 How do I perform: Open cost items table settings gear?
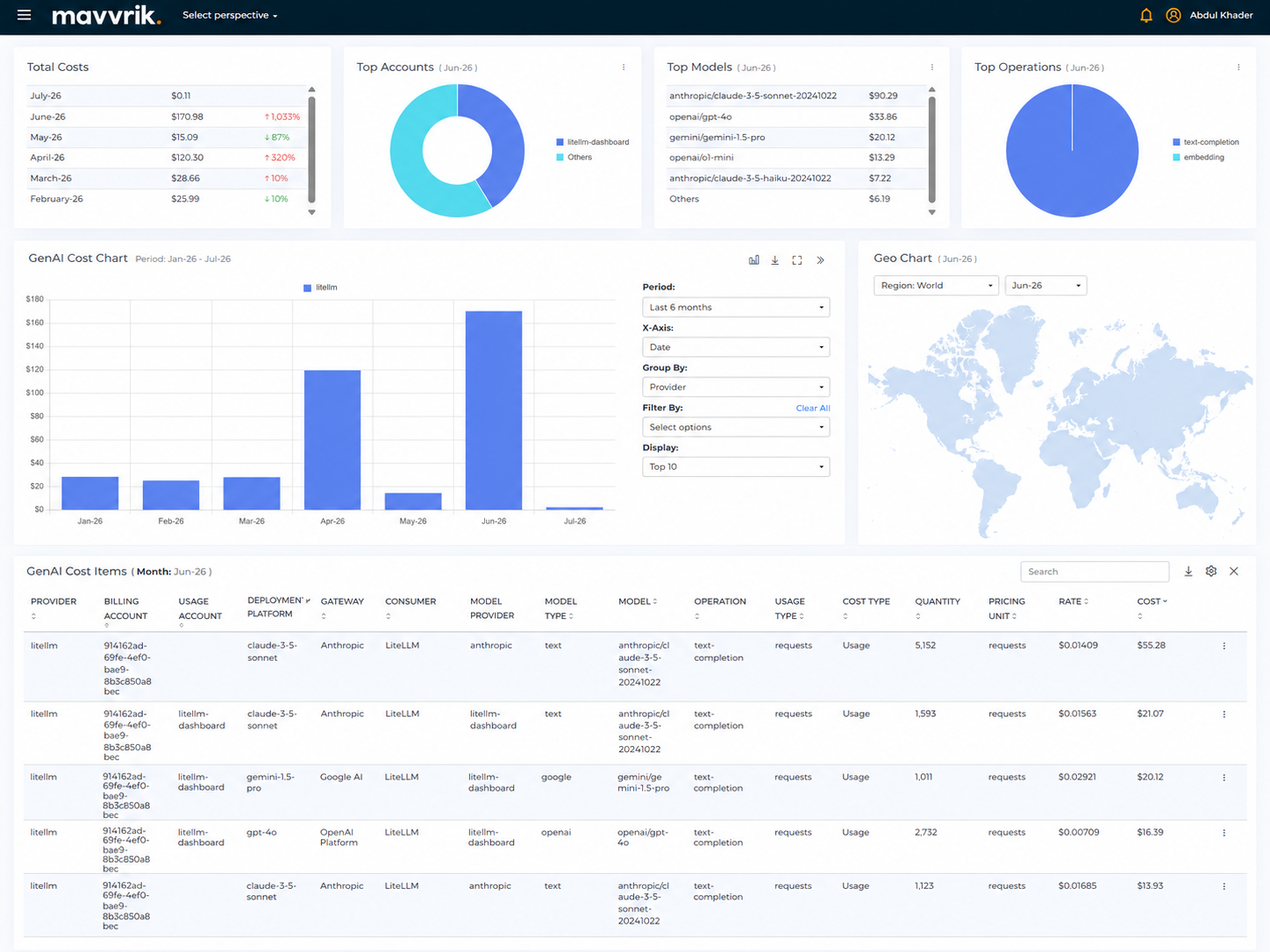tap(1211, 572)
